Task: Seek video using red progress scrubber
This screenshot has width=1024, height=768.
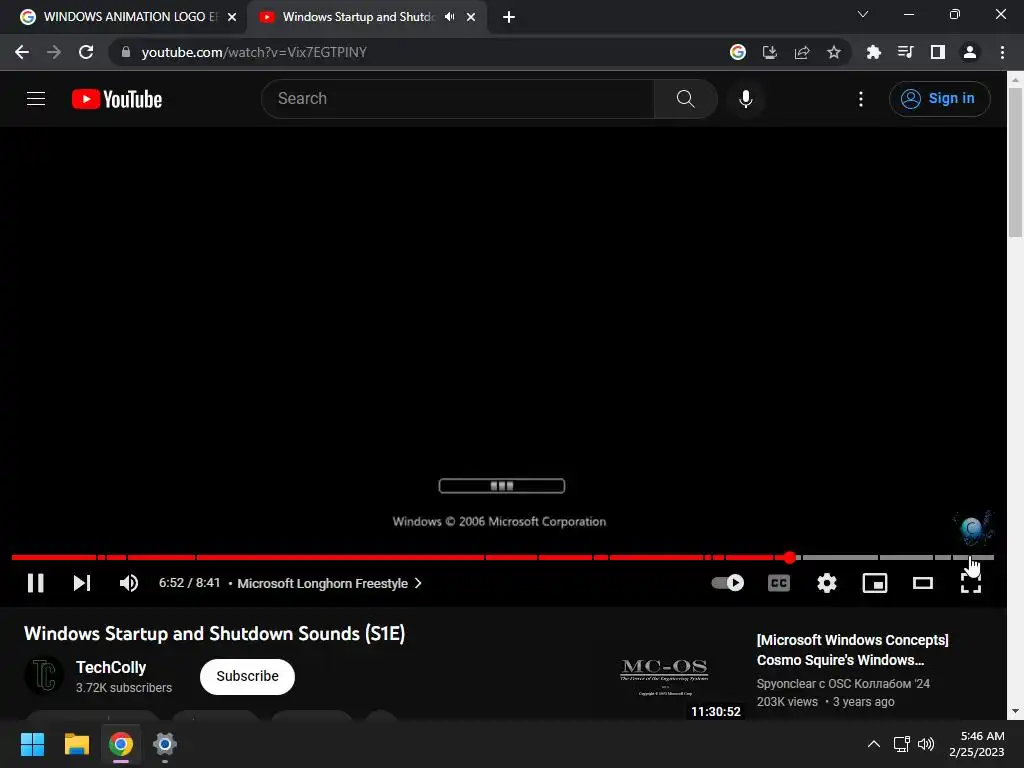Action: coord(790,557)
